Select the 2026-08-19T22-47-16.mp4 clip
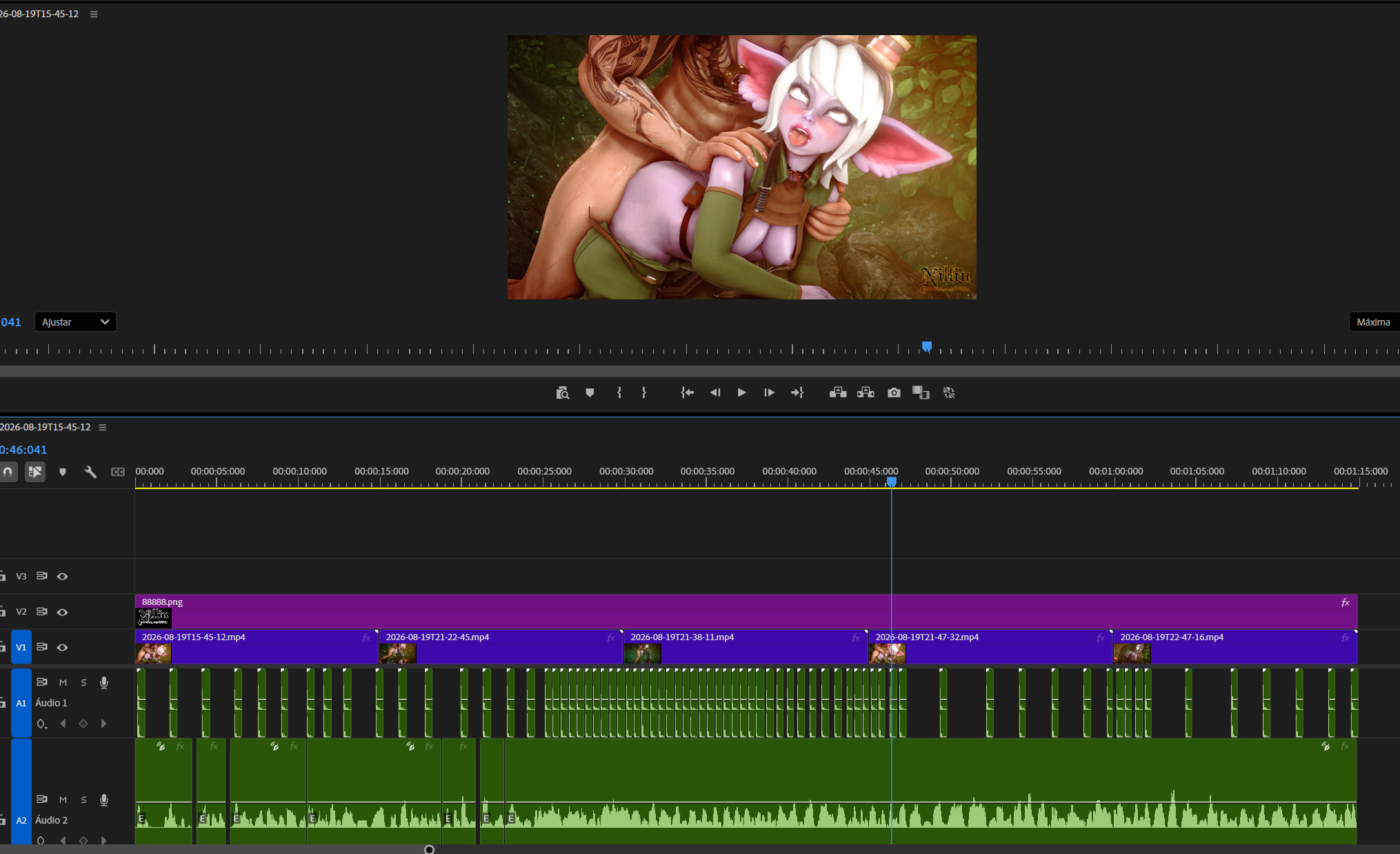The height and width of the screenshot is (854, 1400). click(x=1236, y=647)
